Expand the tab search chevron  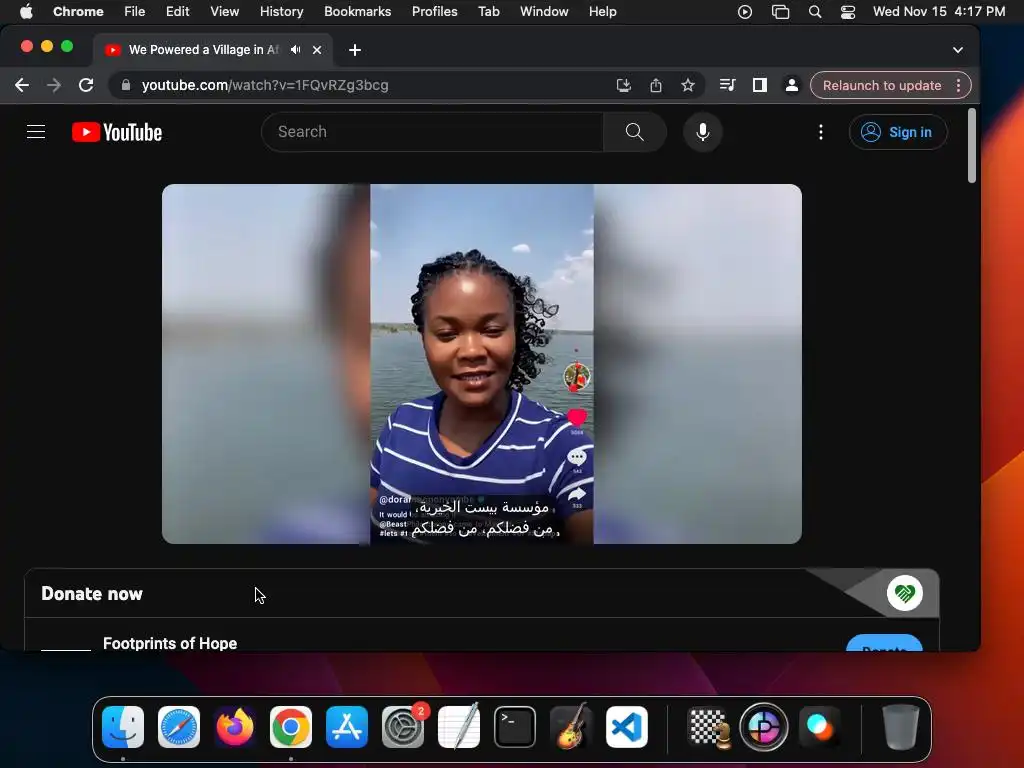point(957,50)
